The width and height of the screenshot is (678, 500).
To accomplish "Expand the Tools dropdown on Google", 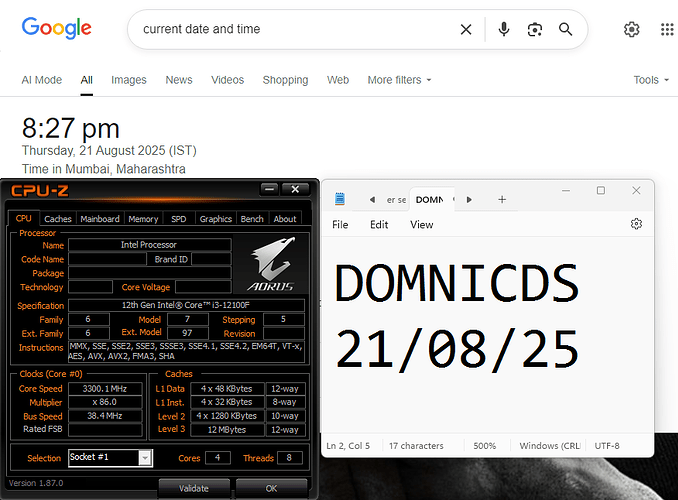I will tap(651, 80).
